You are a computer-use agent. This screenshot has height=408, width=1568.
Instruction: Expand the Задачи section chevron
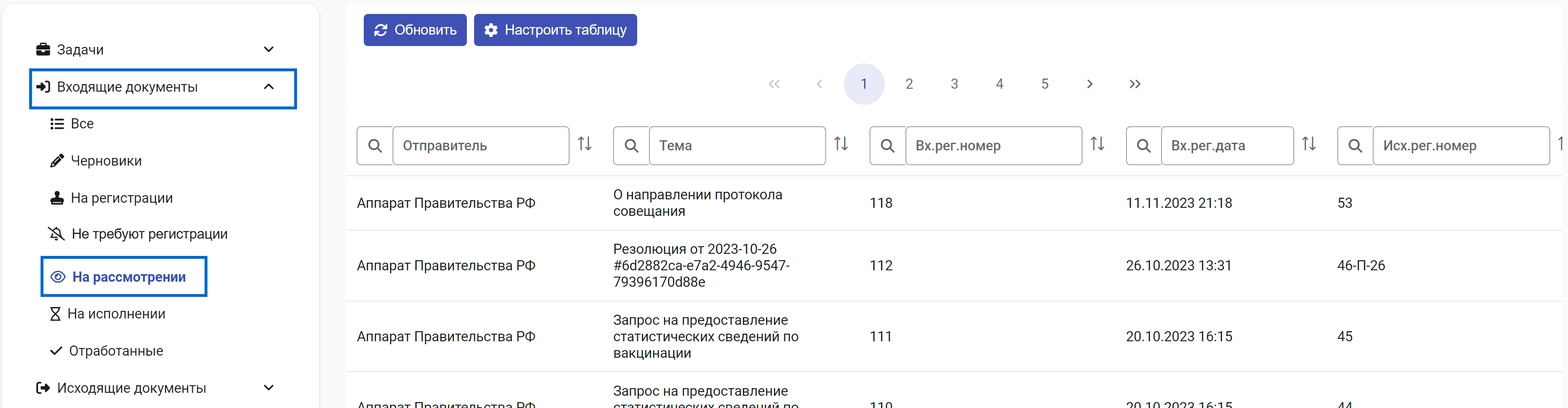point(268,49)
